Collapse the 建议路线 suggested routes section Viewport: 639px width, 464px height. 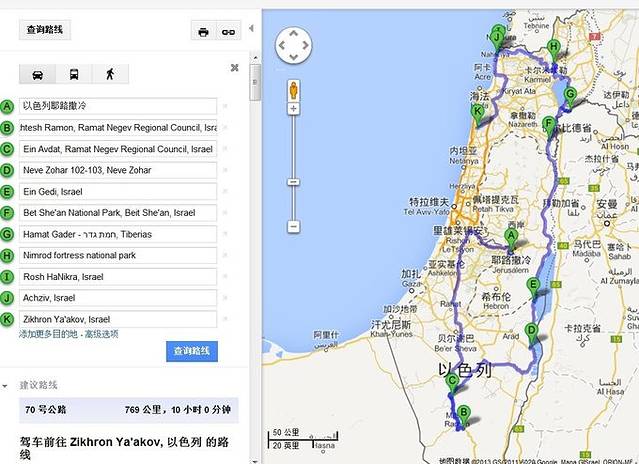6,385
